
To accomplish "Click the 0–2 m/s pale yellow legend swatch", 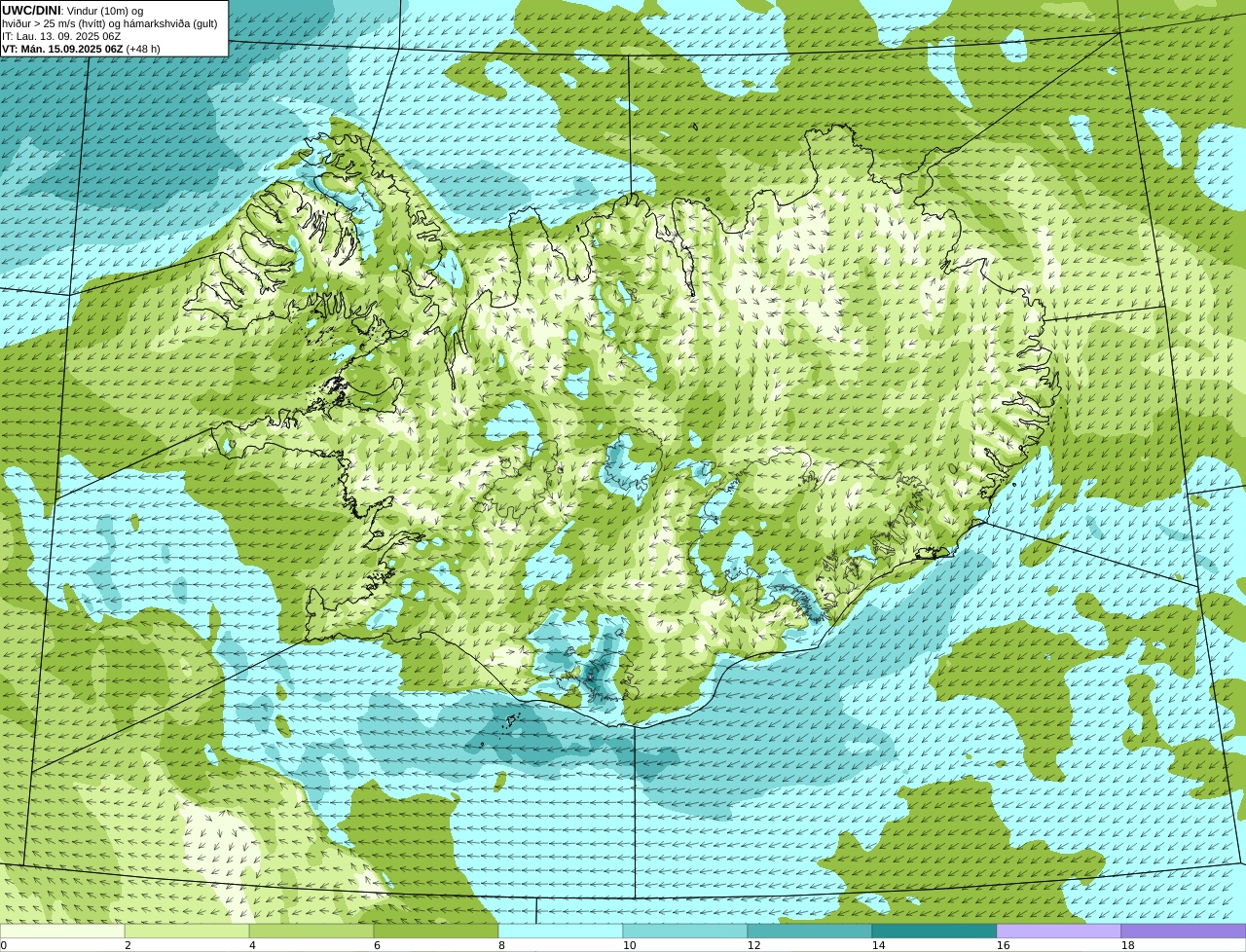I will [62, 931].
